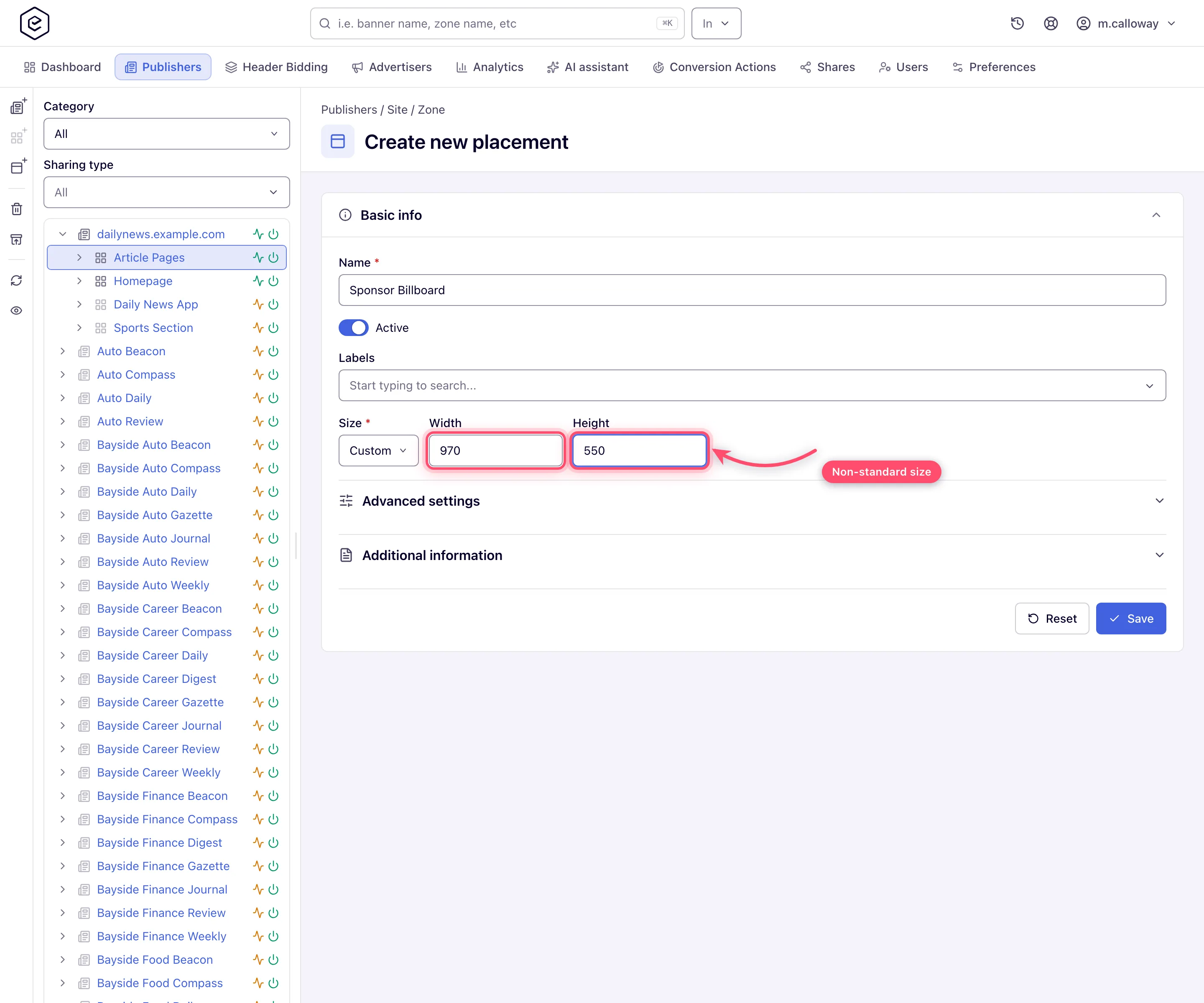
Task: Click the eye view icon in left sidebar
Action: [17, 311]
